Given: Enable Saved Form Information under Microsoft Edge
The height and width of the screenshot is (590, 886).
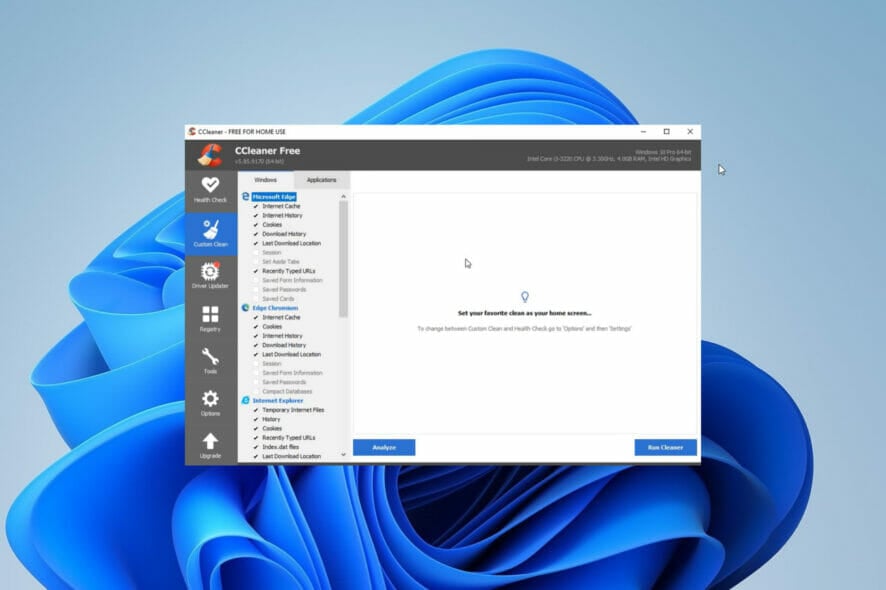Looking at the screenshot, I should 256,280.
